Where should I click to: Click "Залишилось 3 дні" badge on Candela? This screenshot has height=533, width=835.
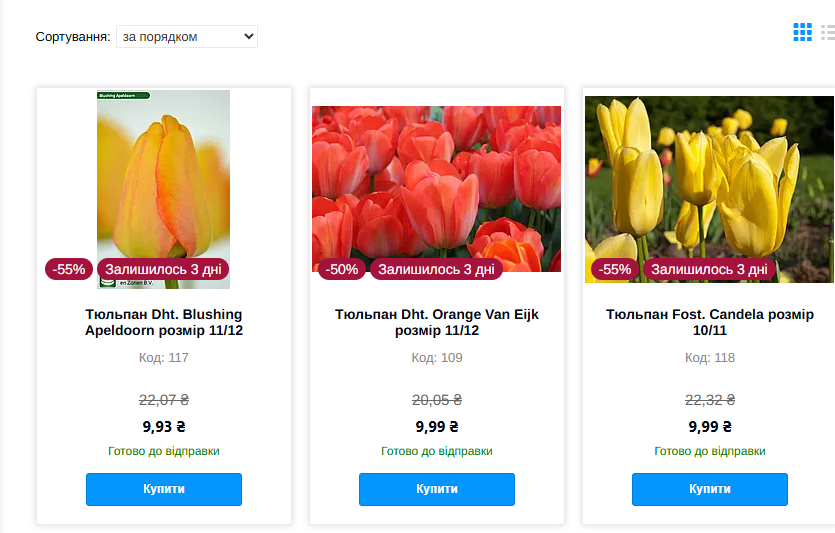coord(709,269)
